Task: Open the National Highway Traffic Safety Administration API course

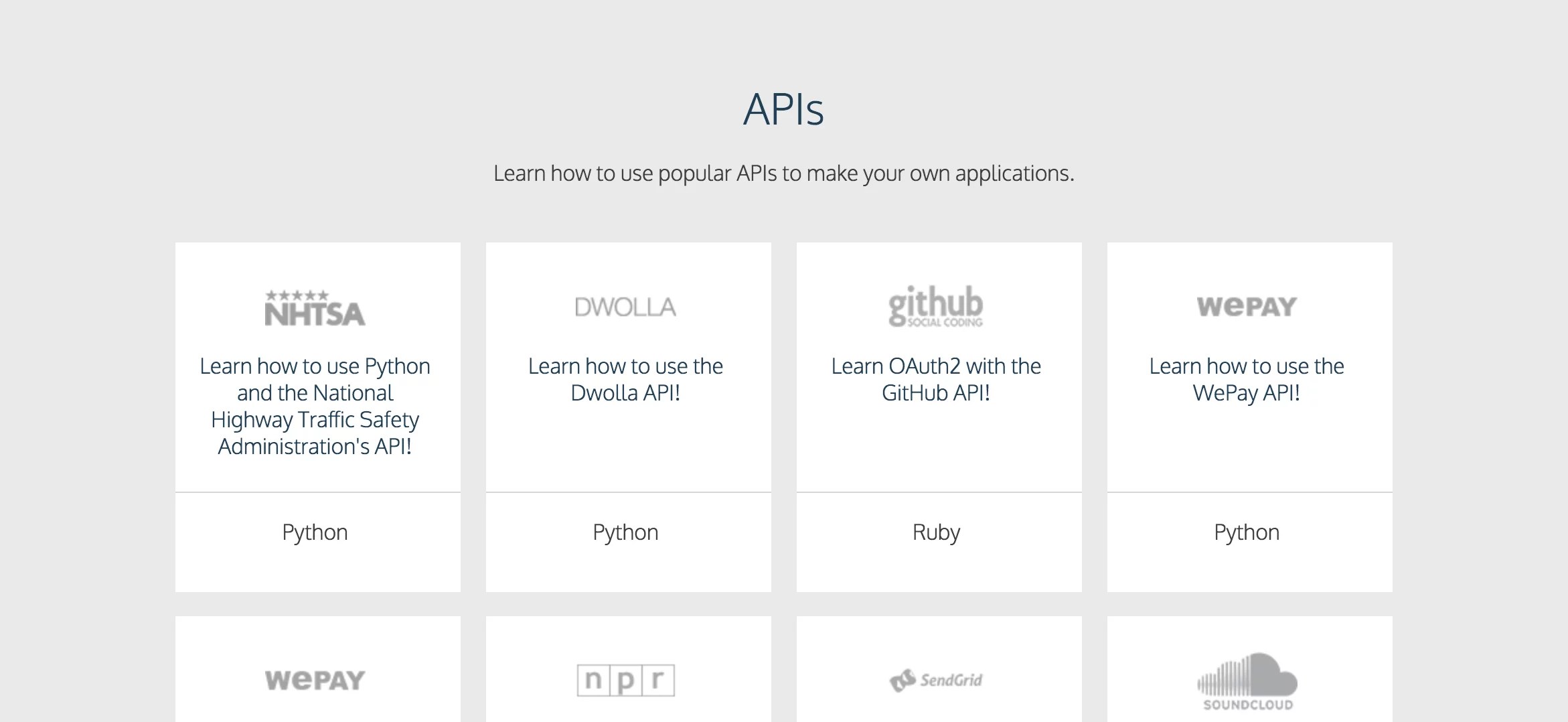Action: point(315,406)
